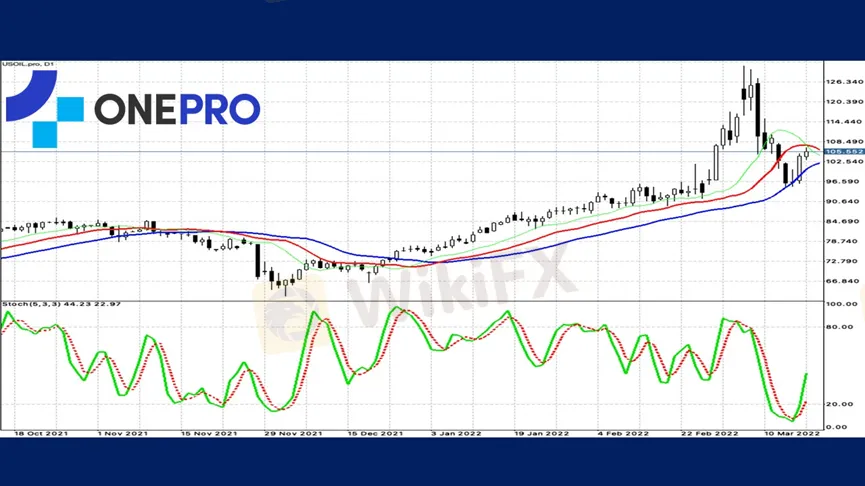Click the 1 Nov 2021 date label
This screenshot has height=486, width=865.
click(122, 434)
